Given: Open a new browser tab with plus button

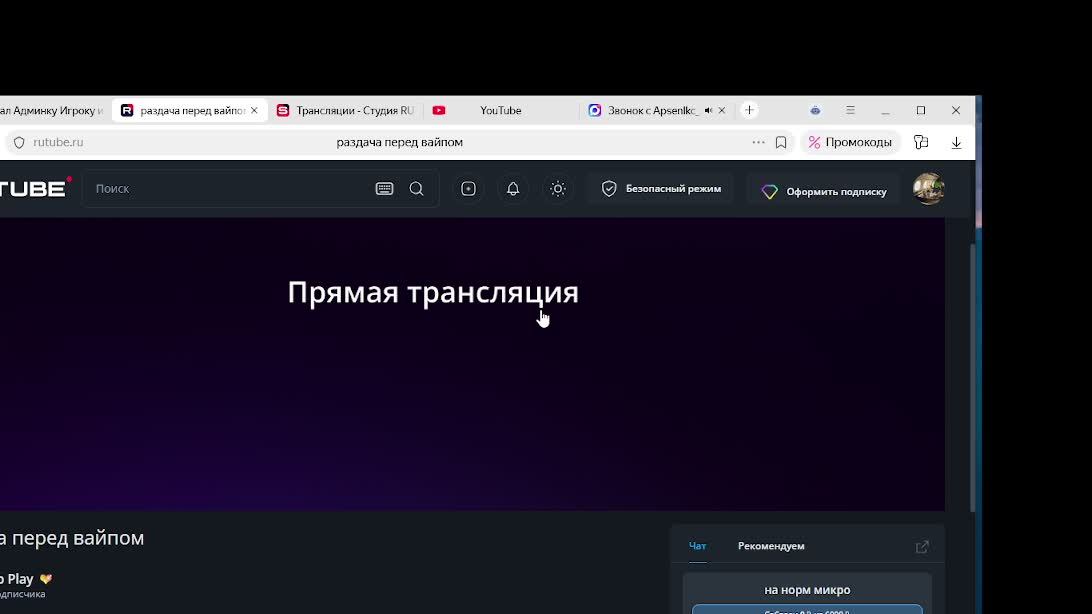Looking at the screenshot, I should [749, 110].
